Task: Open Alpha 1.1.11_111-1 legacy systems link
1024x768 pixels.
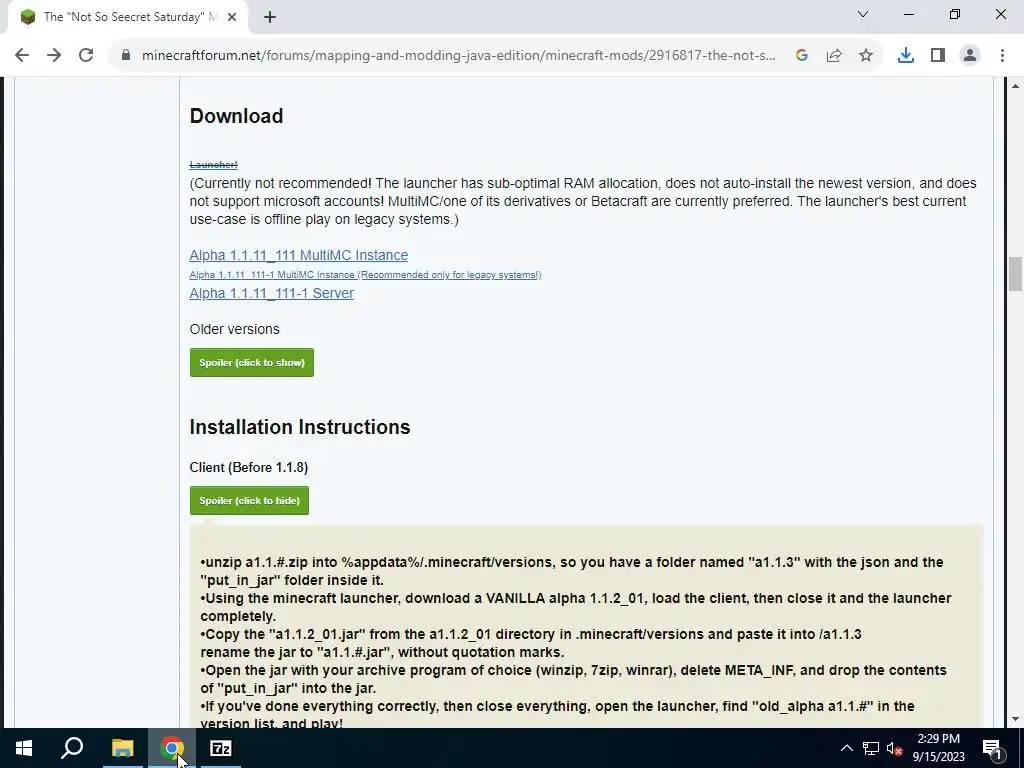Action: point(365,275)
